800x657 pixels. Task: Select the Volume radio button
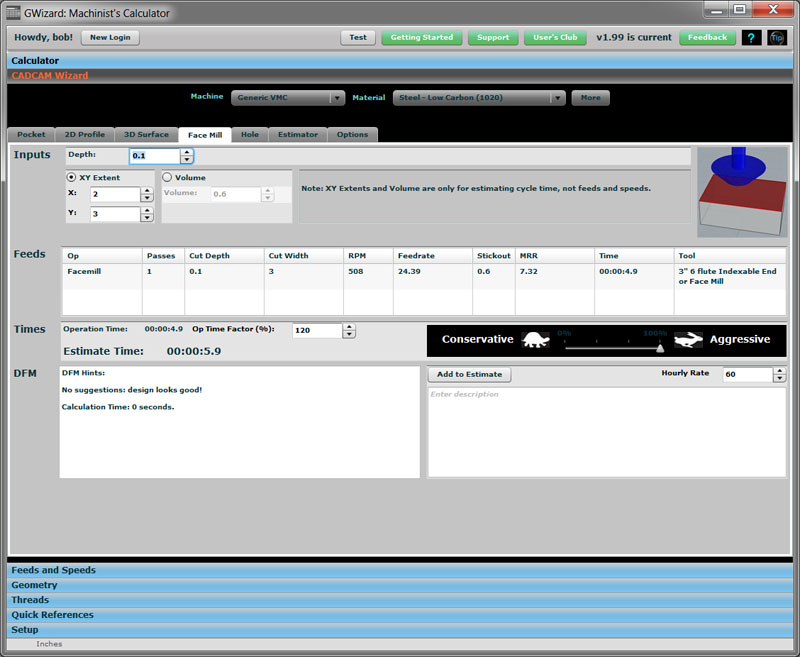click(167, 177)
